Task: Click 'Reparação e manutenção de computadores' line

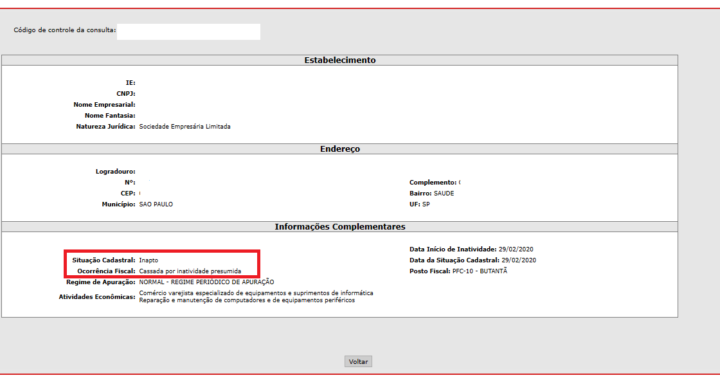Action: pyautogui.click(x=247, y=300)
